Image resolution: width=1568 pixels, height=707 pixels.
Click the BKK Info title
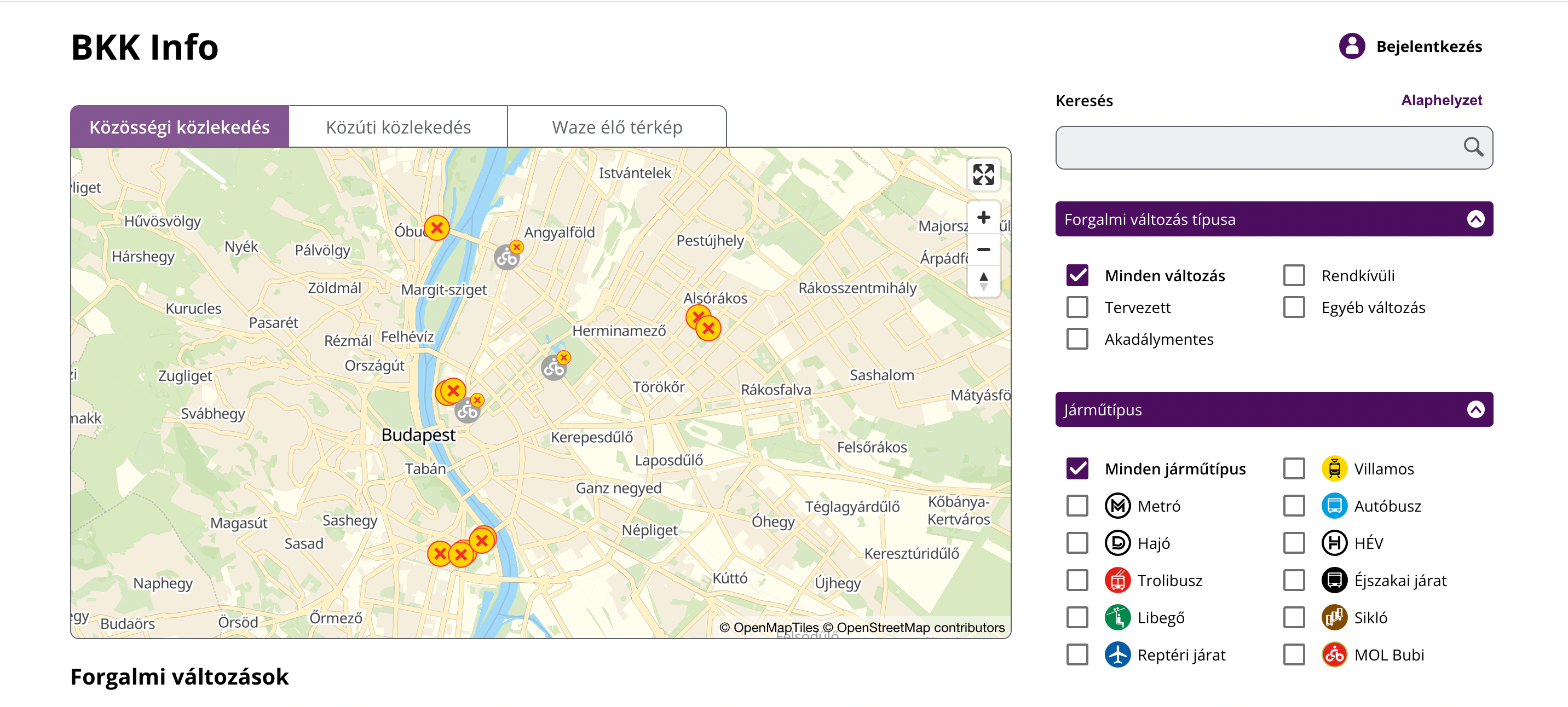[145, 47]
